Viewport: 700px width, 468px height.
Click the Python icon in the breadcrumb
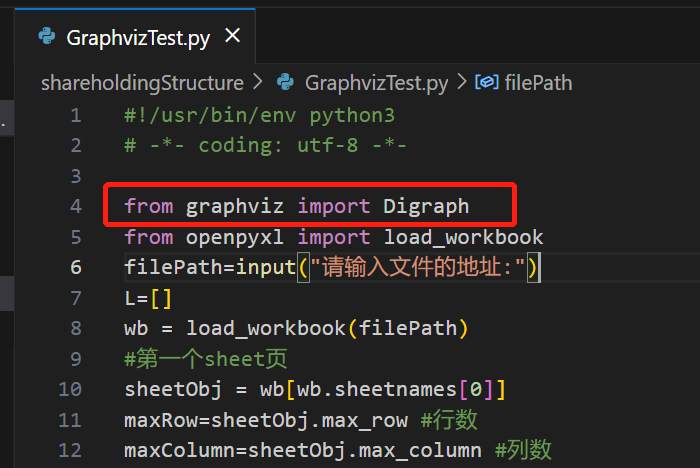click(x=285, y=82)
